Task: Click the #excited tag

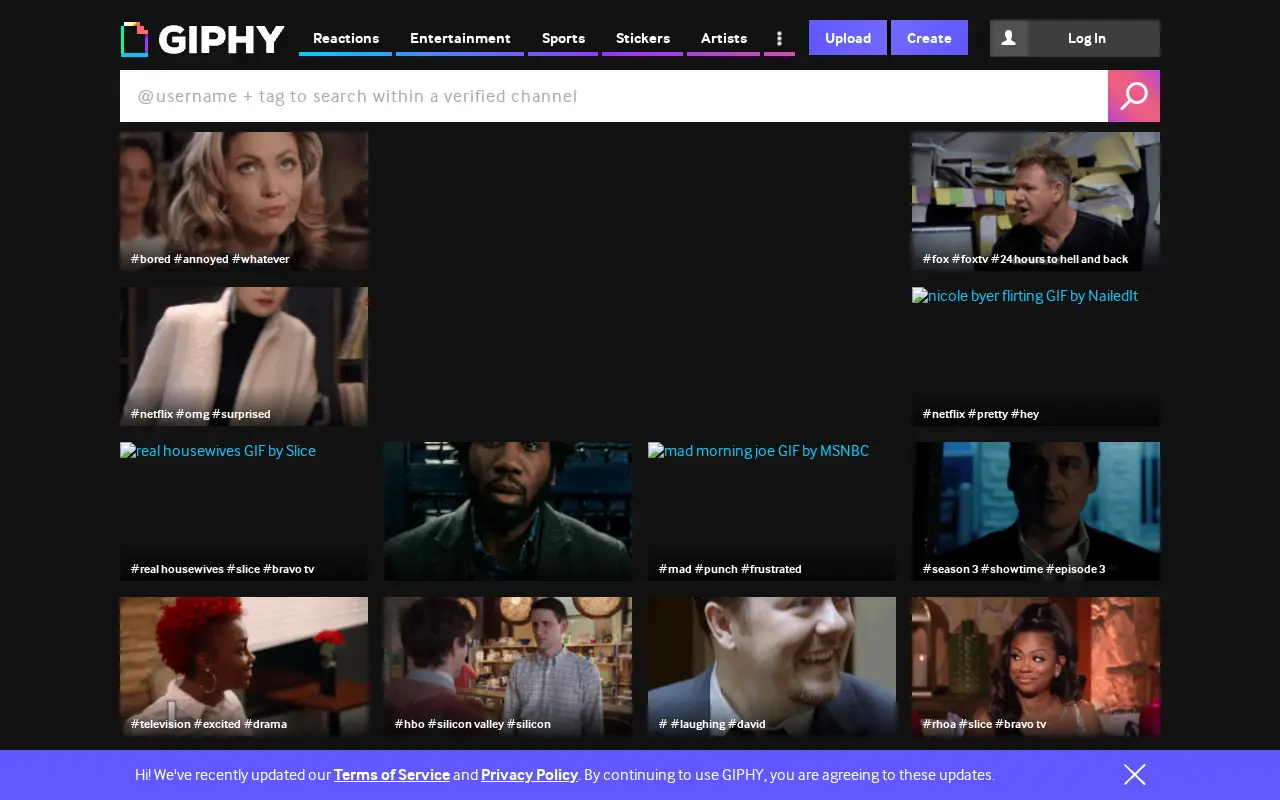Action: pyautogui.click(x=217, y=724)
